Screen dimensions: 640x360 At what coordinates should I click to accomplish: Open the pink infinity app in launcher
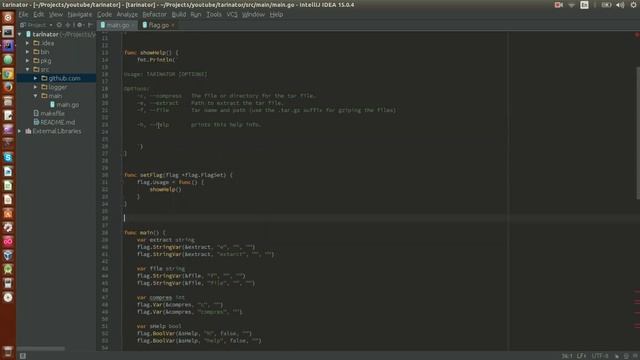point(8,241)
